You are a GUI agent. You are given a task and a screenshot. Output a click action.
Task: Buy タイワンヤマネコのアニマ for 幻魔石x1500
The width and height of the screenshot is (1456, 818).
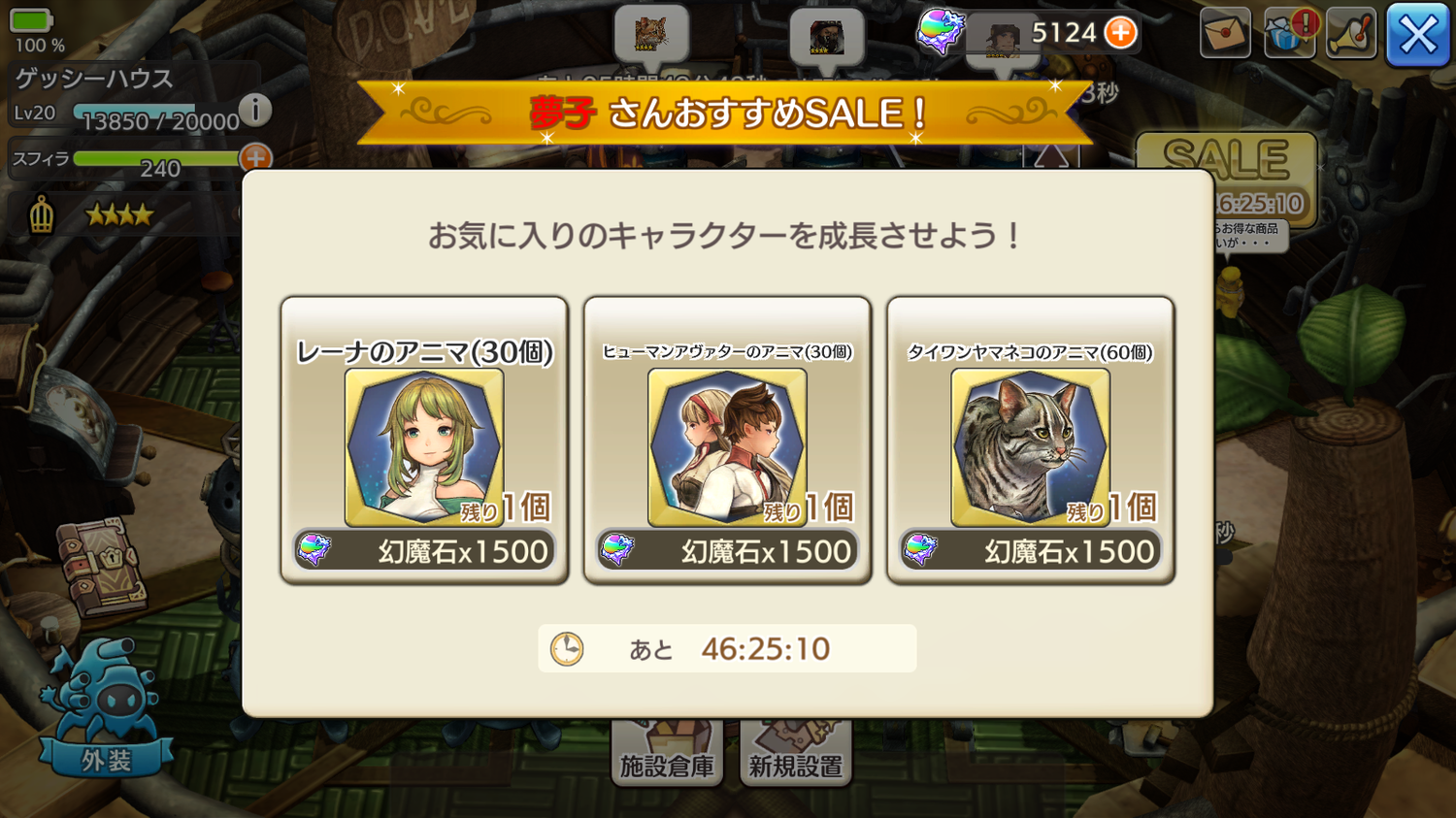[x=1030, y=550]
